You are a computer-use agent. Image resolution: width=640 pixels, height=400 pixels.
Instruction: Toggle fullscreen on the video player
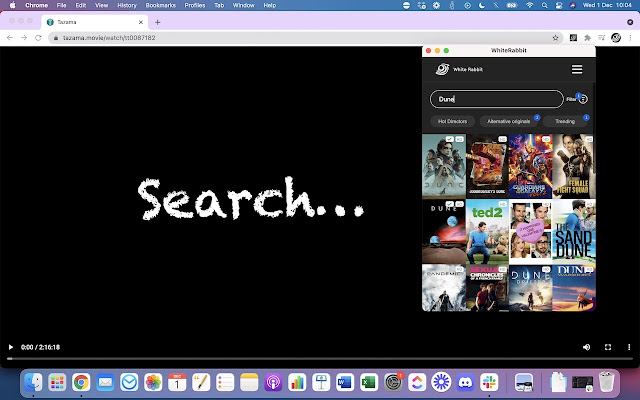pos(607,347)
